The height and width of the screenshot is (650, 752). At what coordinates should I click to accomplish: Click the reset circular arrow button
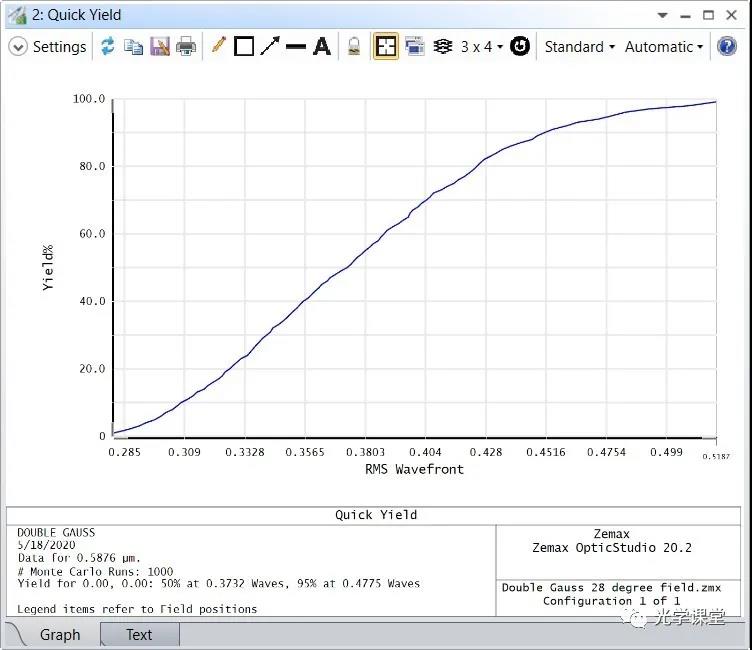click(x=520, y=47)
